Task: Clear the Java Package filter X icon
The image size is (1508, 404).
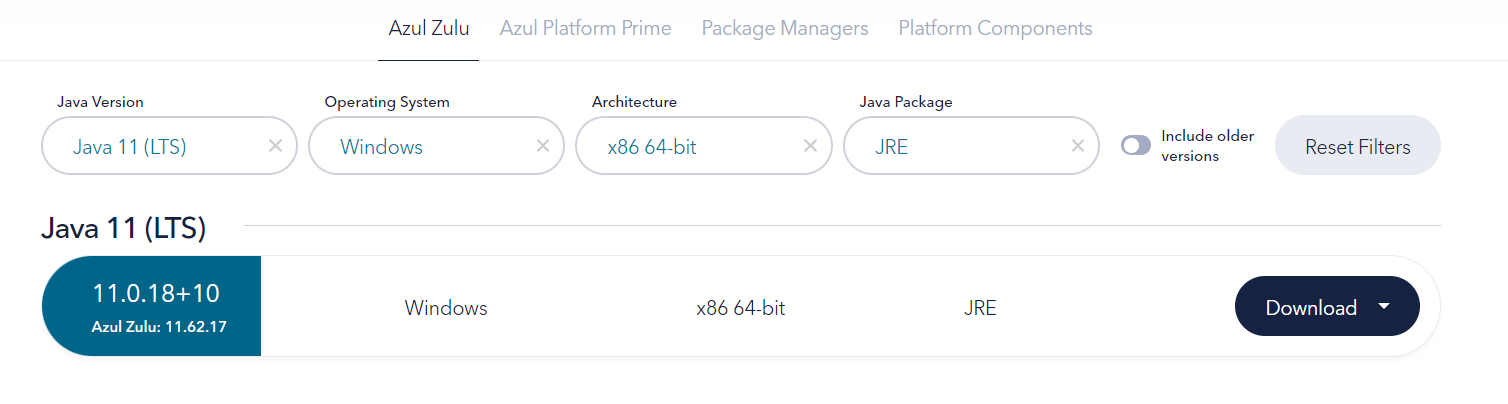Action: coord(1078,146)
